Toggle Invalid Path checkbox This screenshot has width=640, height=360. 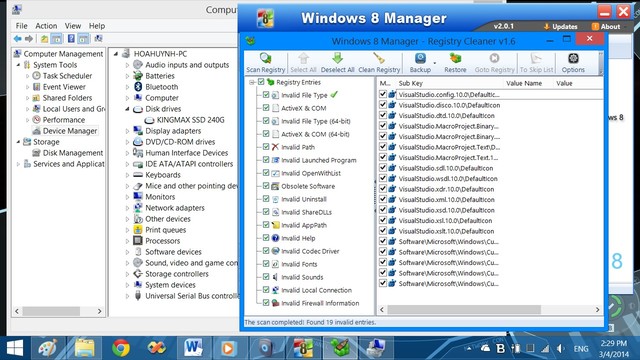coord(266,147)
